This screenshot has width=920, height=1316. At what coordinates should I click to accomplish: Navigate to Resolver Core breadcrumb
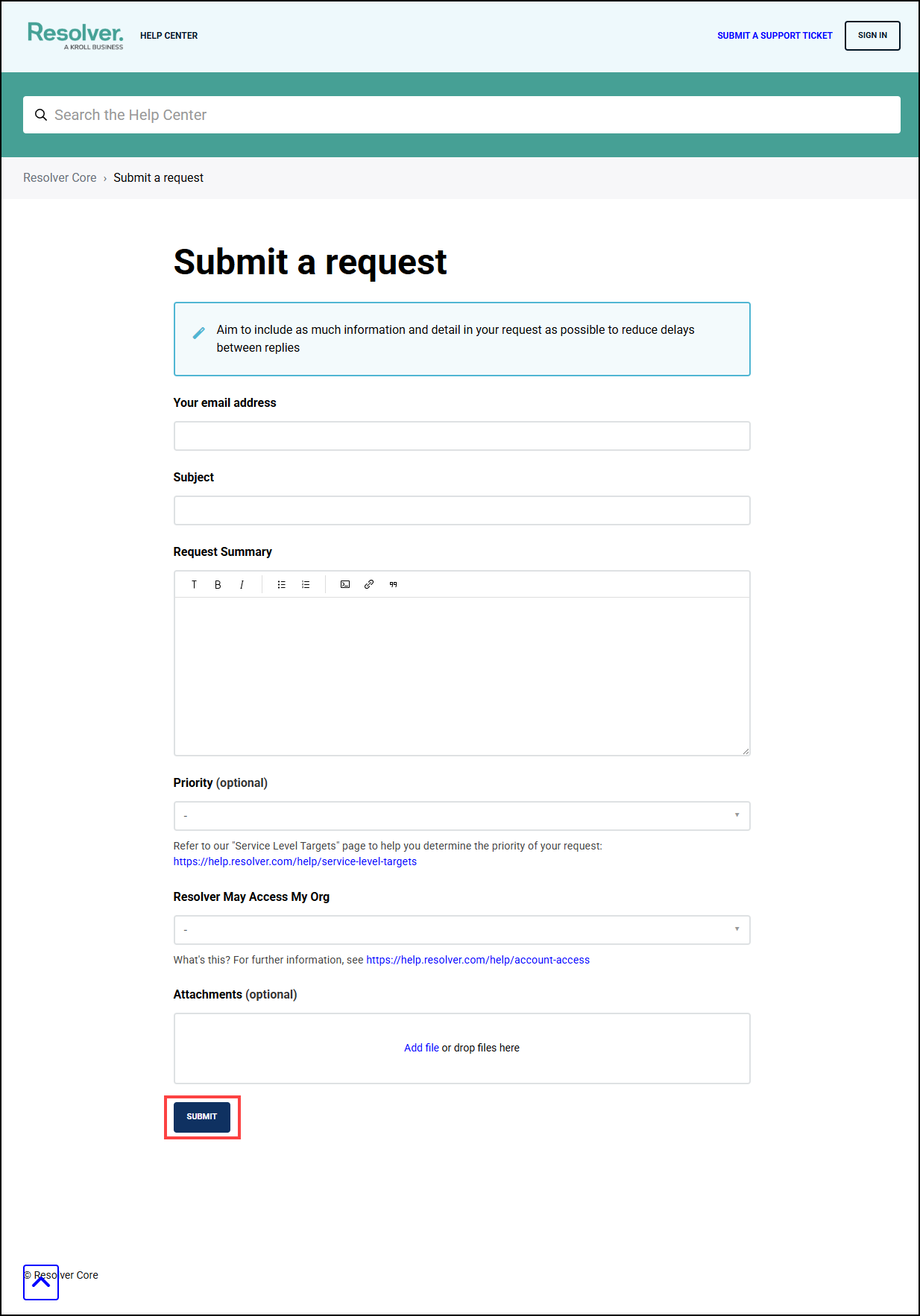pos(60,177)
